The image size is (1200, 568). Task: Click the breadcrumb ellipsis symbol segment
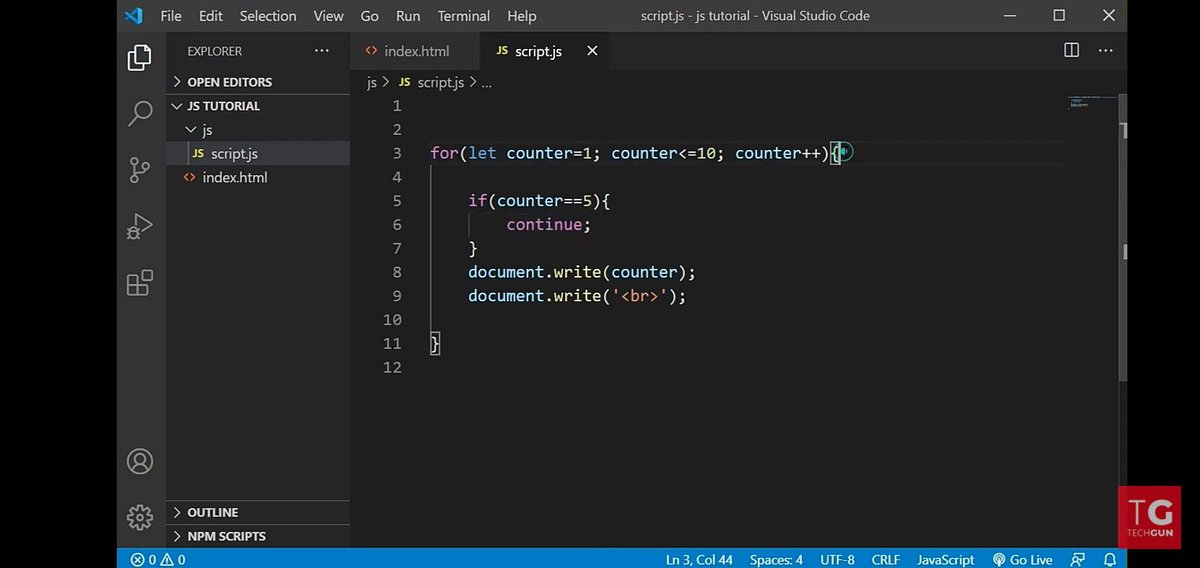[x=487, y=83]
